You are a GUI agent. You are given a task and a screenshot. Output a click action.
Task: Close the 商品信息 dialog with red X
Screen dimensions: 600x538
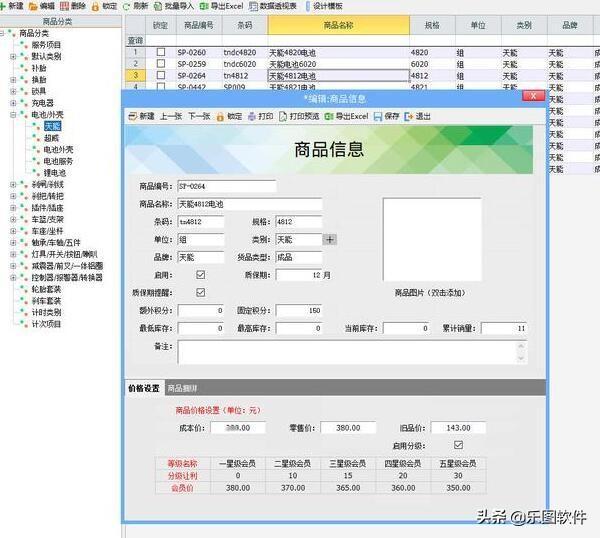[x=533, y=96]
